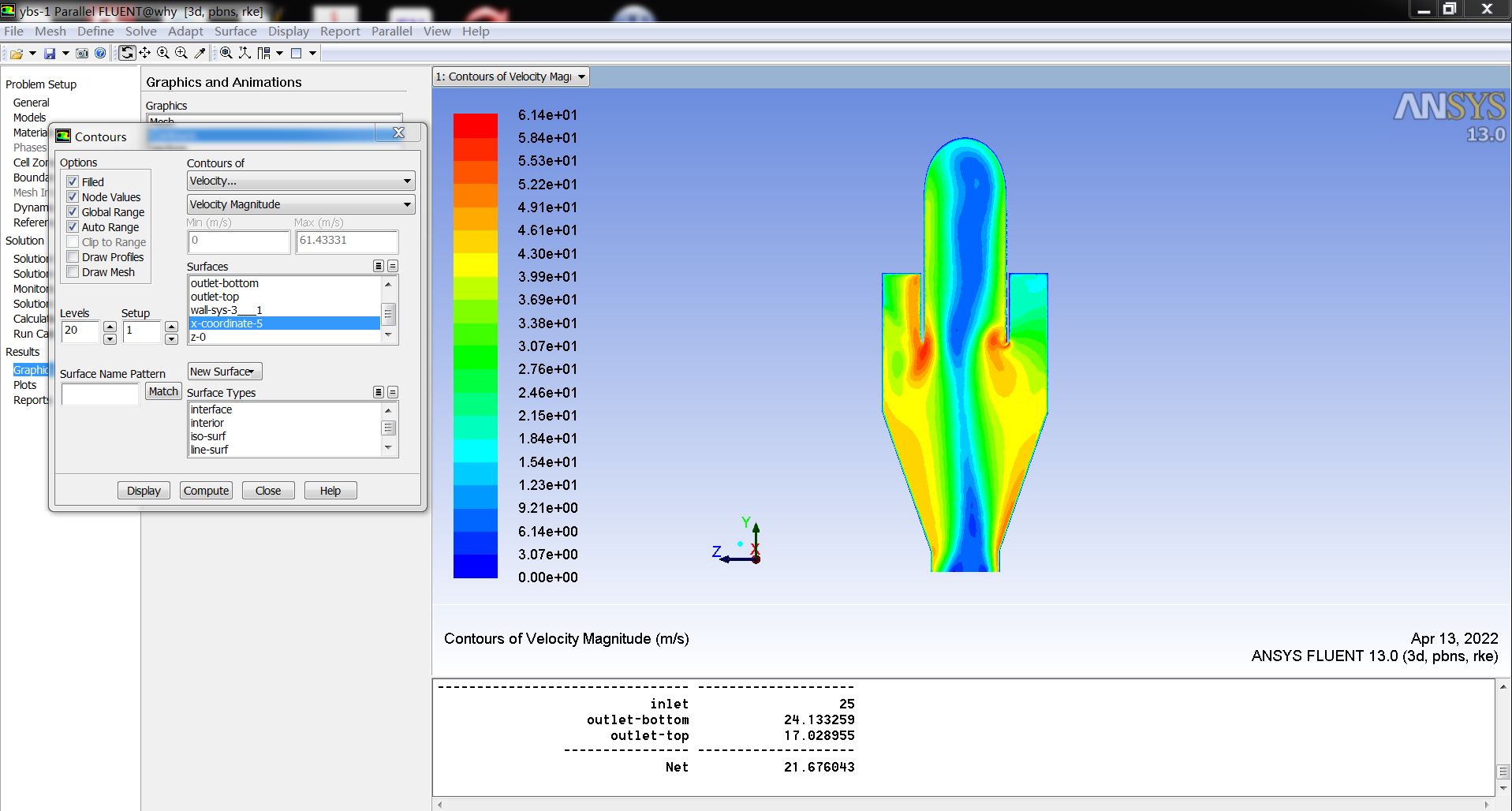Click the Display button in Contours dialog
1512x811 pixels.
(144, 491)
